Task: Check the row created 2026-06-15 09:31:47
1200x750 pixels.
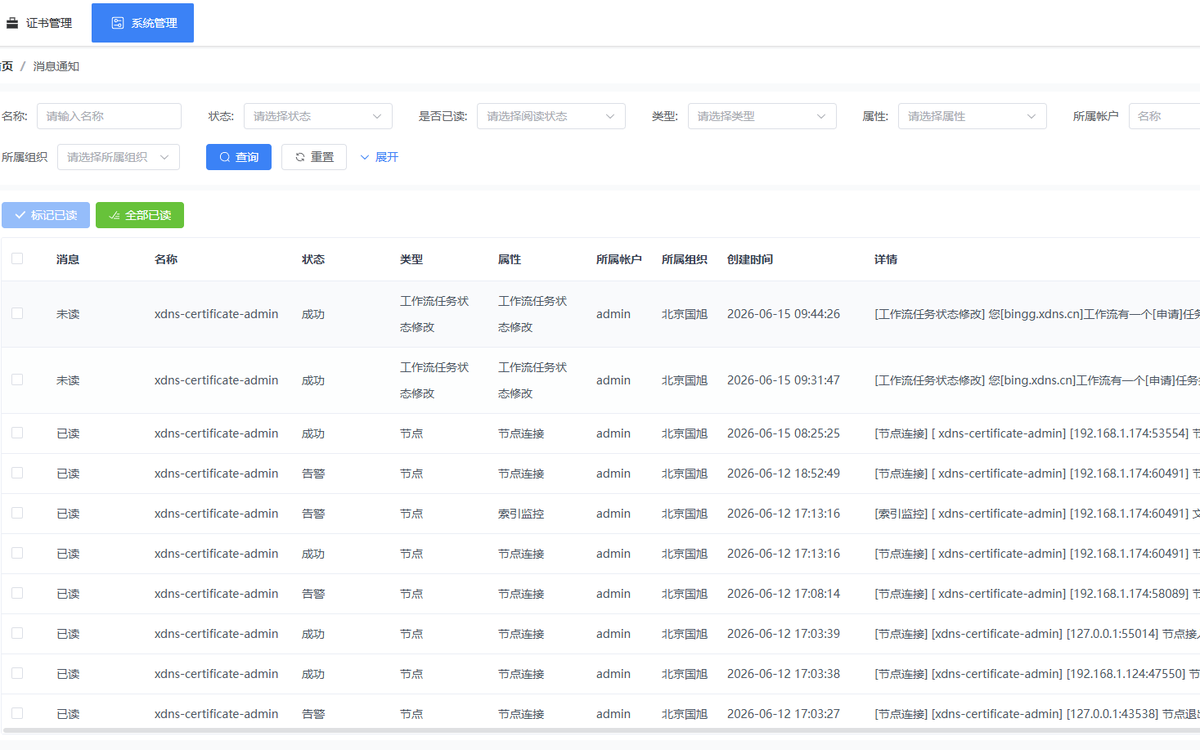Action: coord(17,380)
